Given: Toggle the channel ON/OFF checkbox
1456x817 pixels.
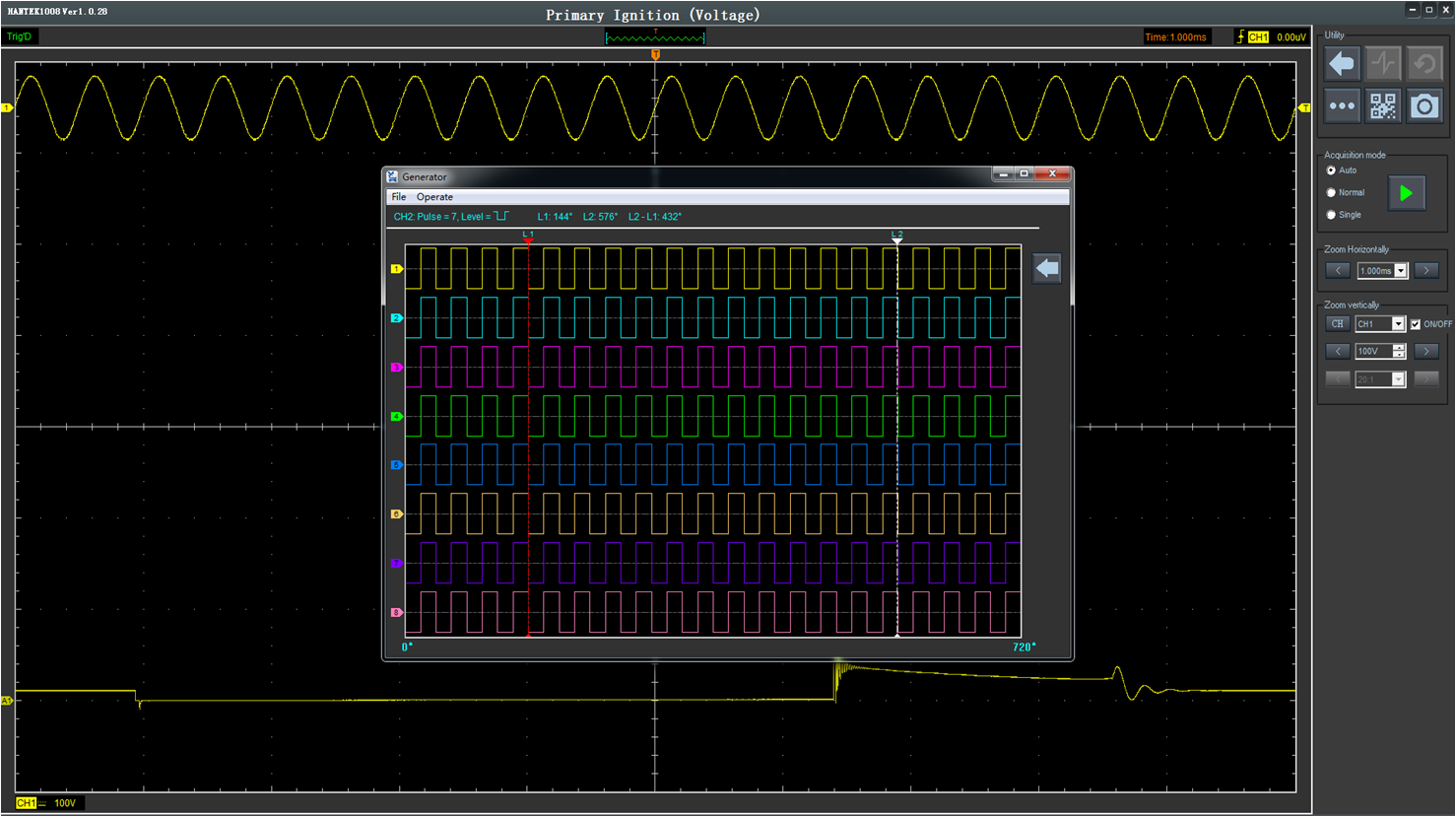Looking at the screenshot, I should [x=1416, y=324].
